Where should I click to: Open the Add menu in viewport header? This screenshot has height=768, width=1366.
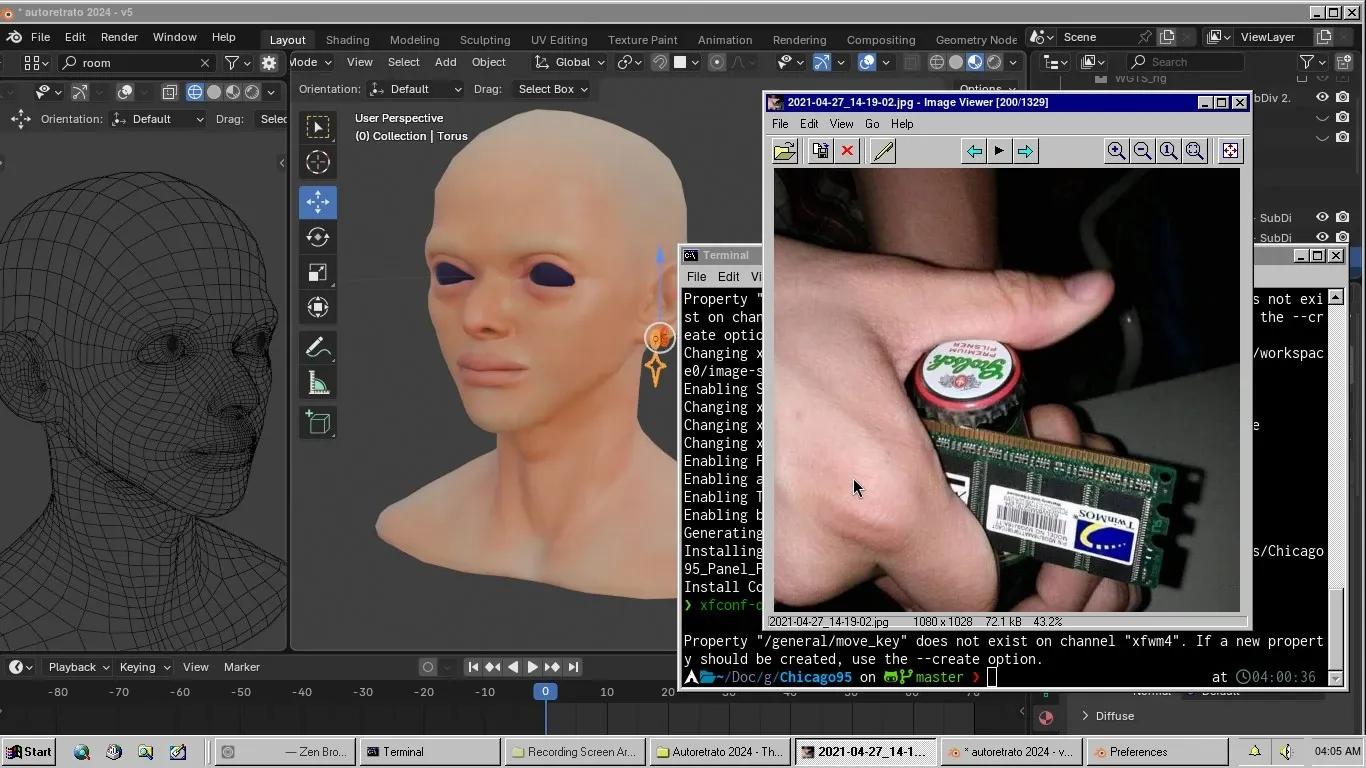click(445, 62)
